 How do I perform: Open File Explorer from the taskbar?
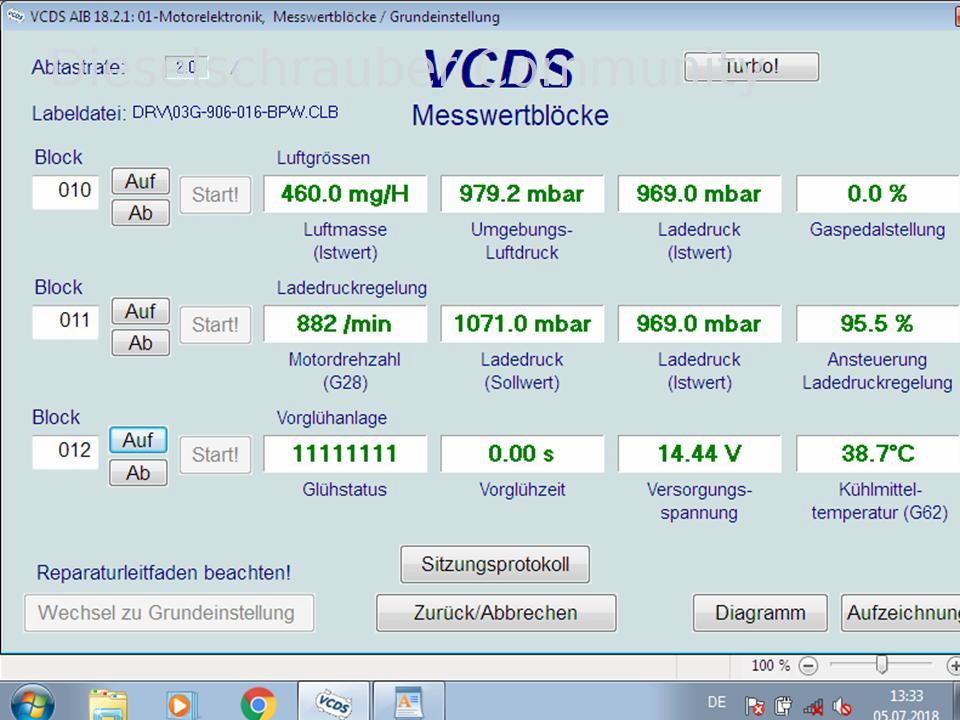(x=108, y=705)
